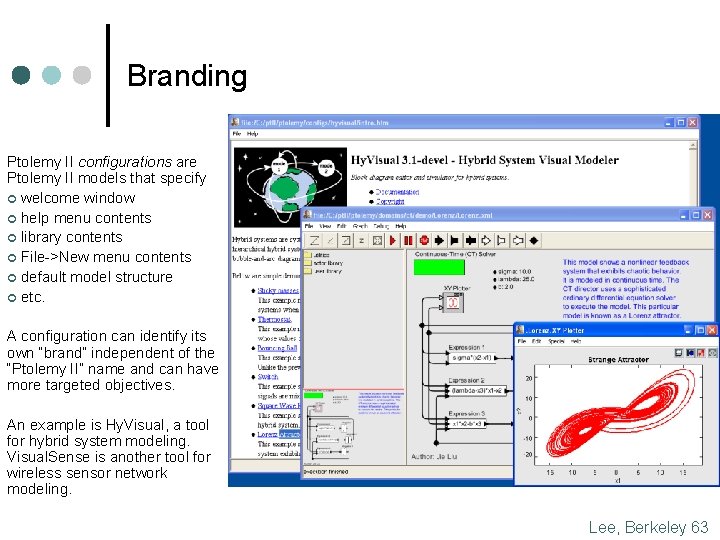Open the Documentation link
This screenshot has width=720, height=540.
click(397, 191)
